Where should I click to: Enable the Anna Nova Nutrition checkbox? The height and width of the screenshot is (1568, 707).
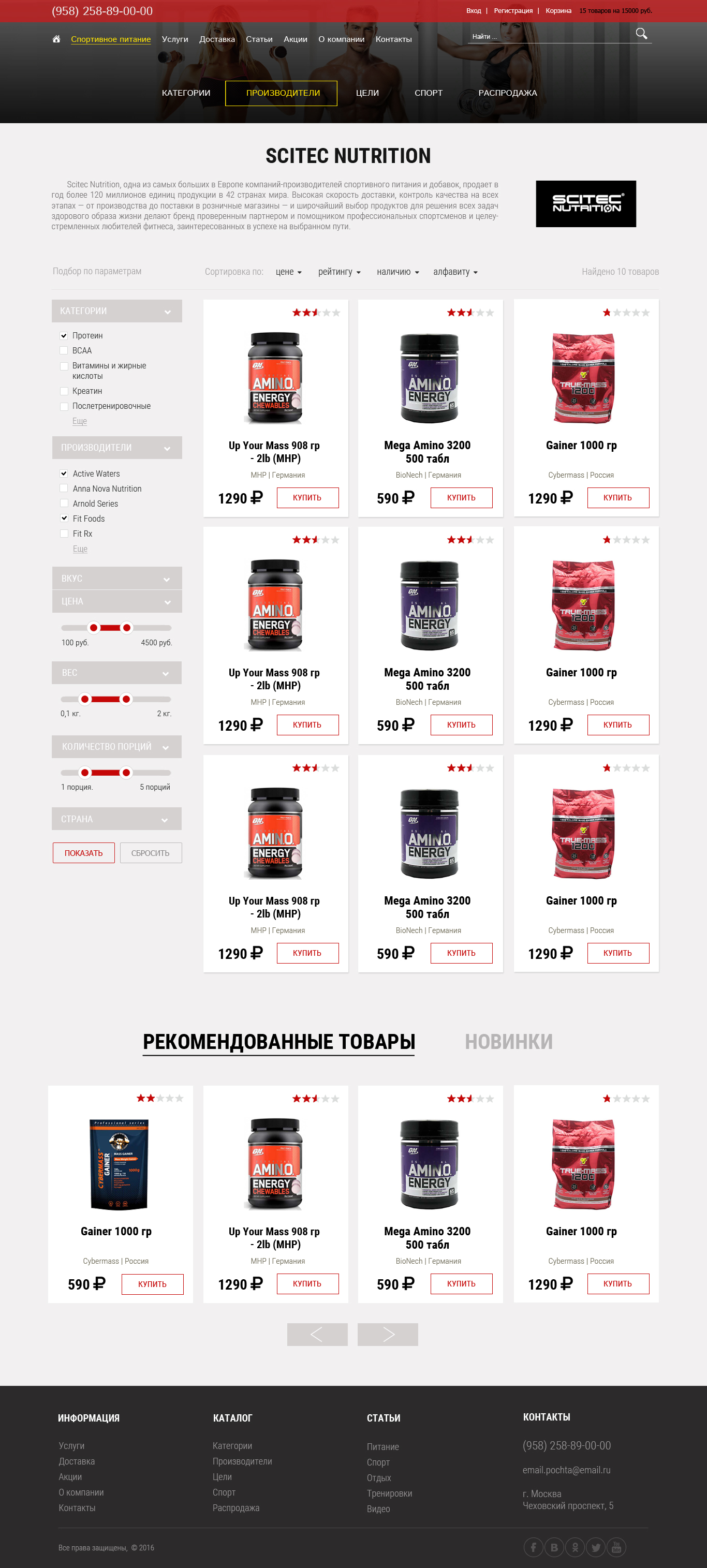[x=64, y=488]
